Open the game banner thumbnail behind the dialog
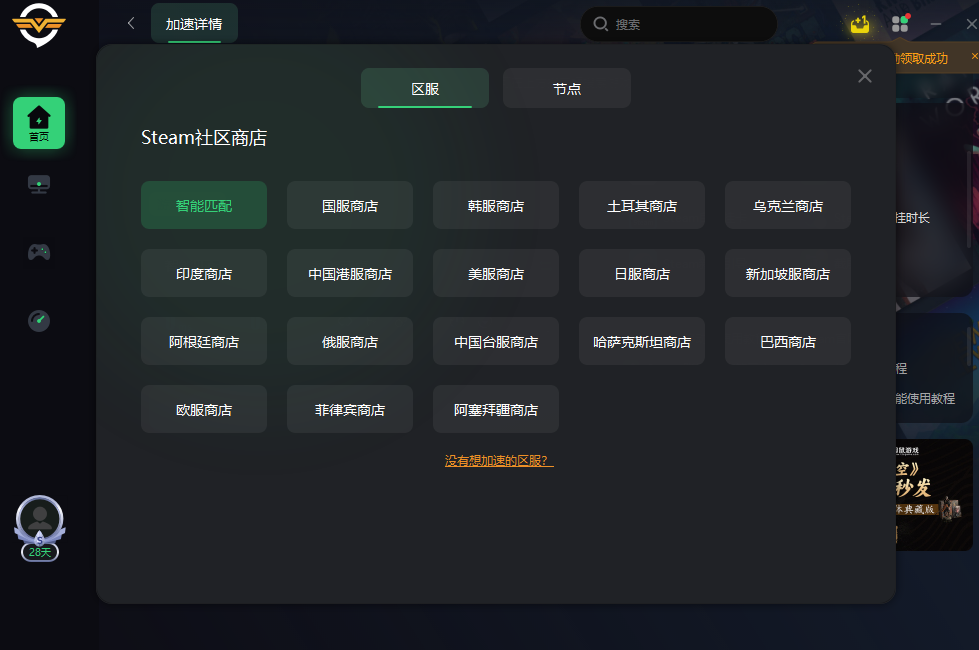 point(934,495)
